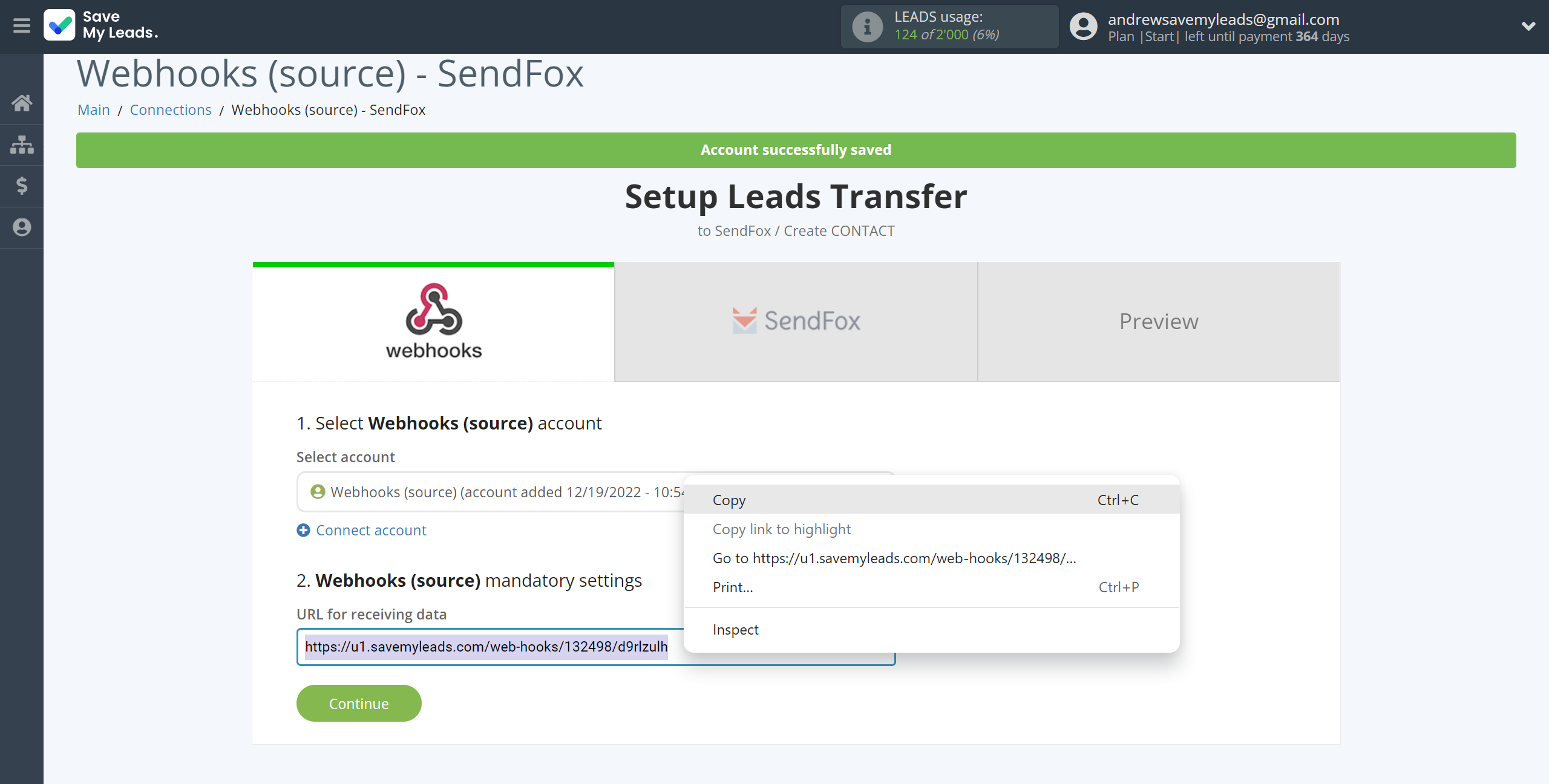This screenshot has height=784, width=1549.
Task: Click the Preview tab on right
Action: click(x=1158, y=321)
